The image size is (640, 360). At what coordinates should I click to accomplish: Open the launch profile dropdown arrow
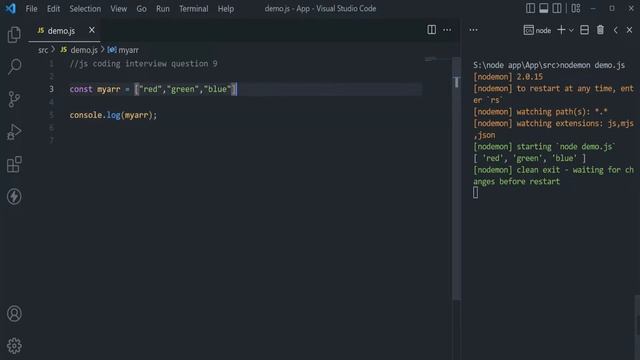pos(571,30)
